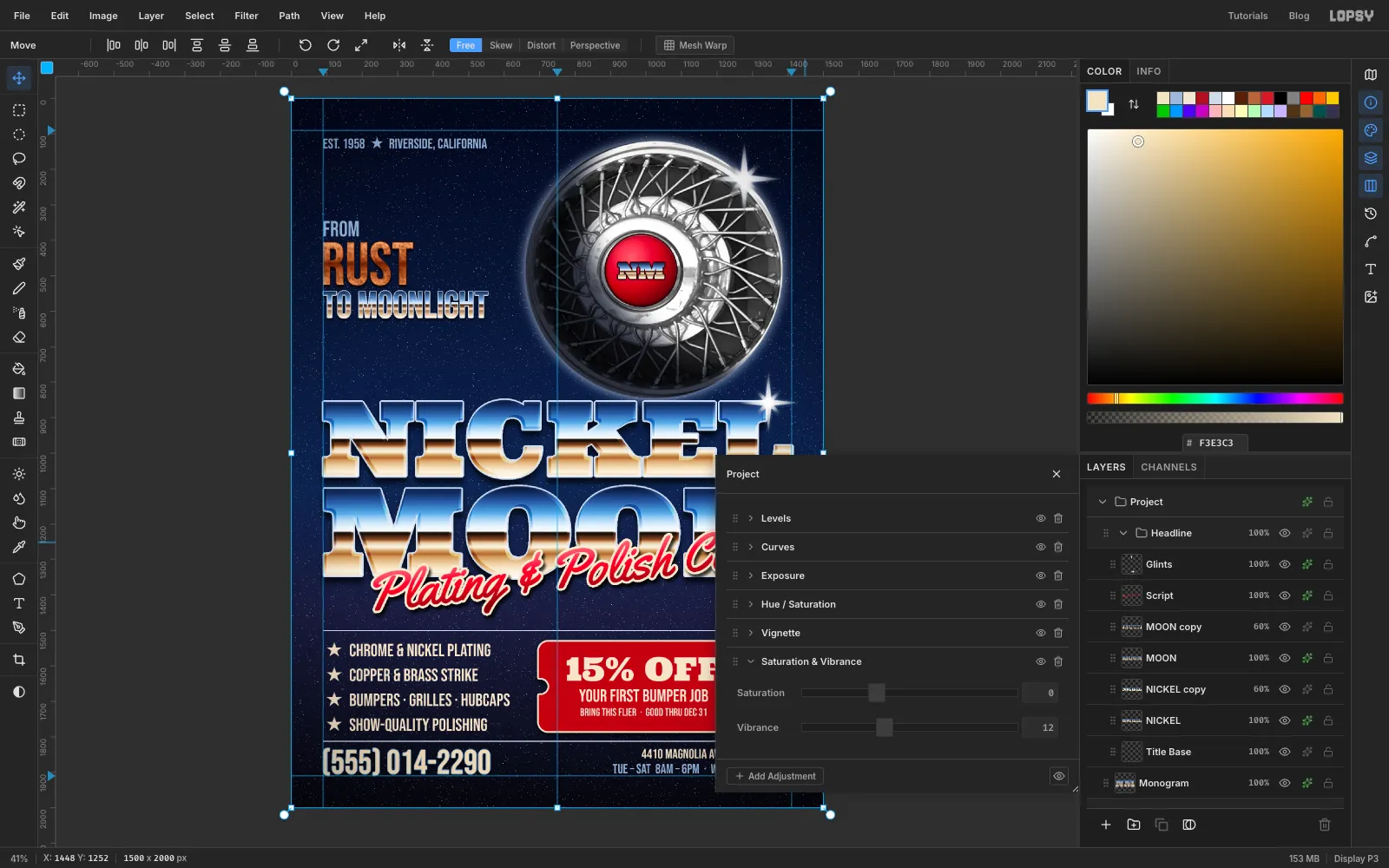Open the Blog link
Screen dimensions: 1389x868
(1299, 16)
